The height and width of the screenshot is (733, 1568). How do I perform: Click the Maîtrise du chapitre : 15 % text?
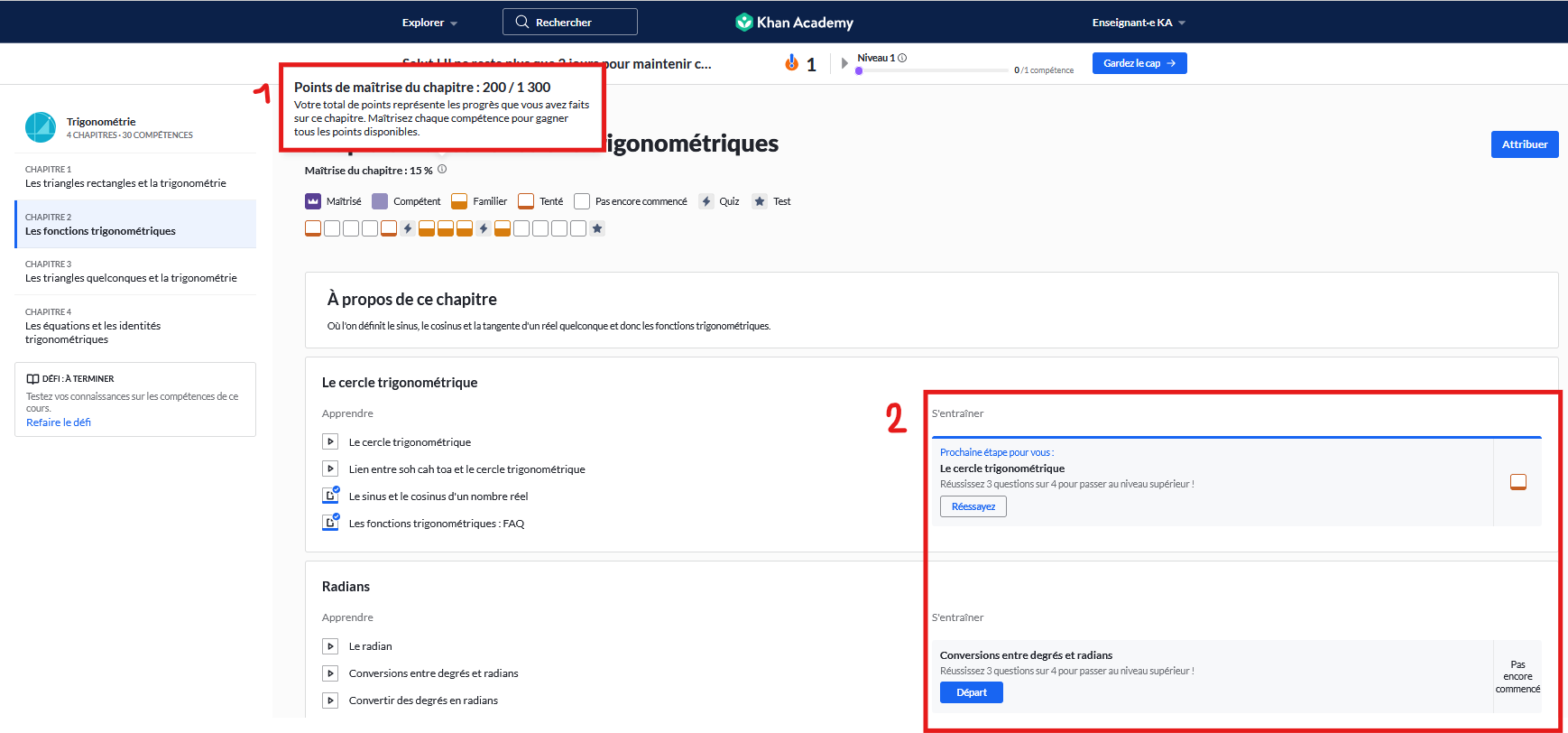(x=368, y=171)
